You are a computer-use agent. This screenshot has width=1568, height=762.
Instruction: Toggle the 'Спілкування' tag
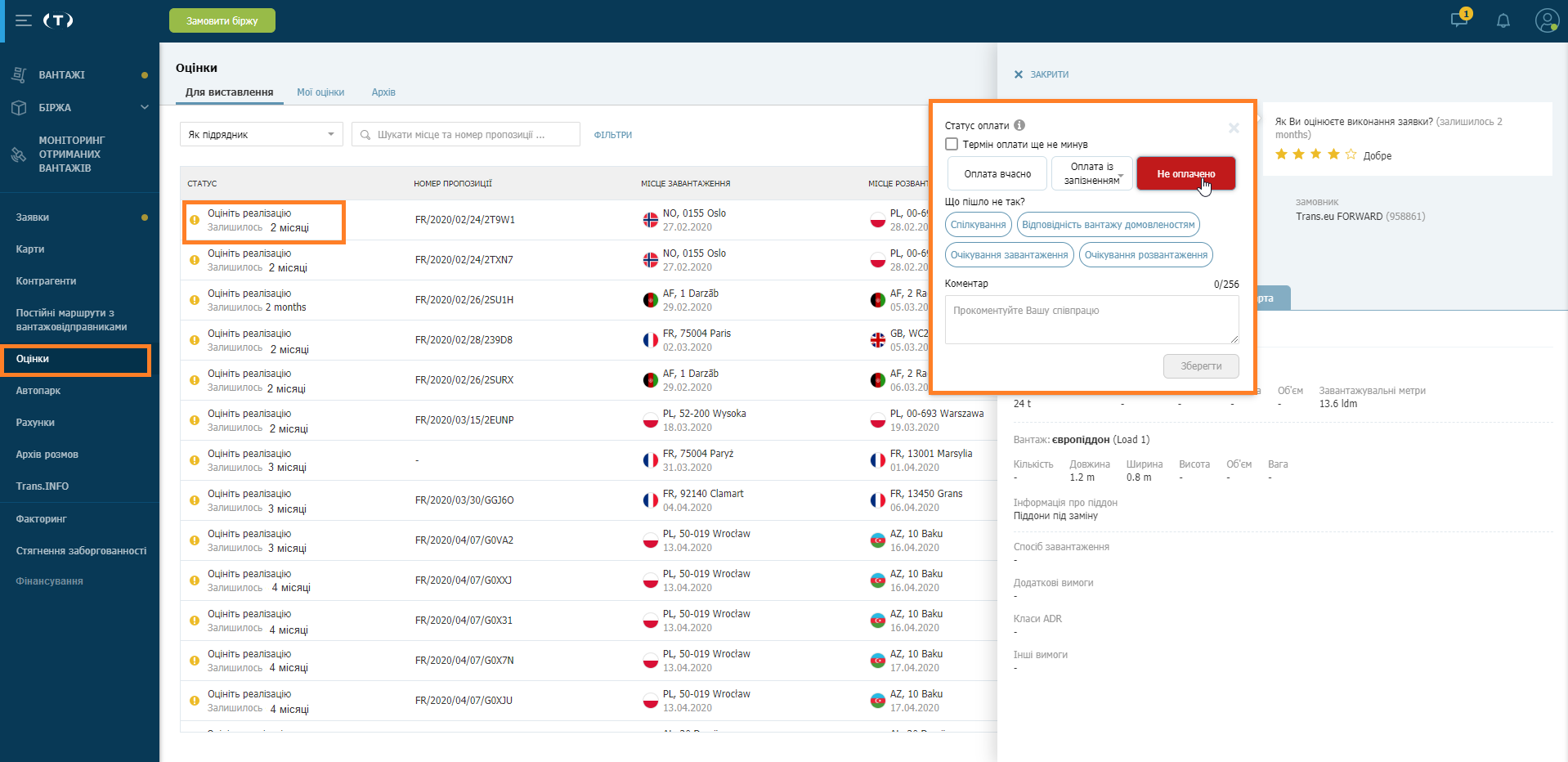click(x=979, y=225)
